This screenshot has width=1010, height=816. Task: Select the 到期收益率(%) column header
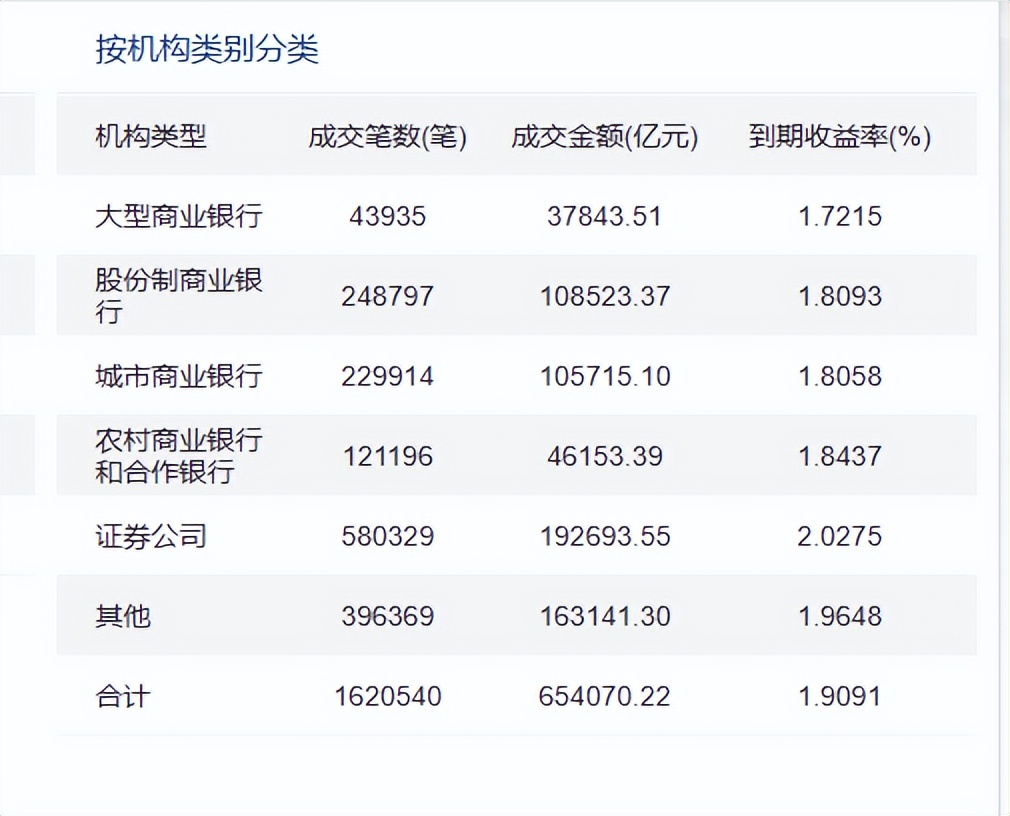pos(839,136)
